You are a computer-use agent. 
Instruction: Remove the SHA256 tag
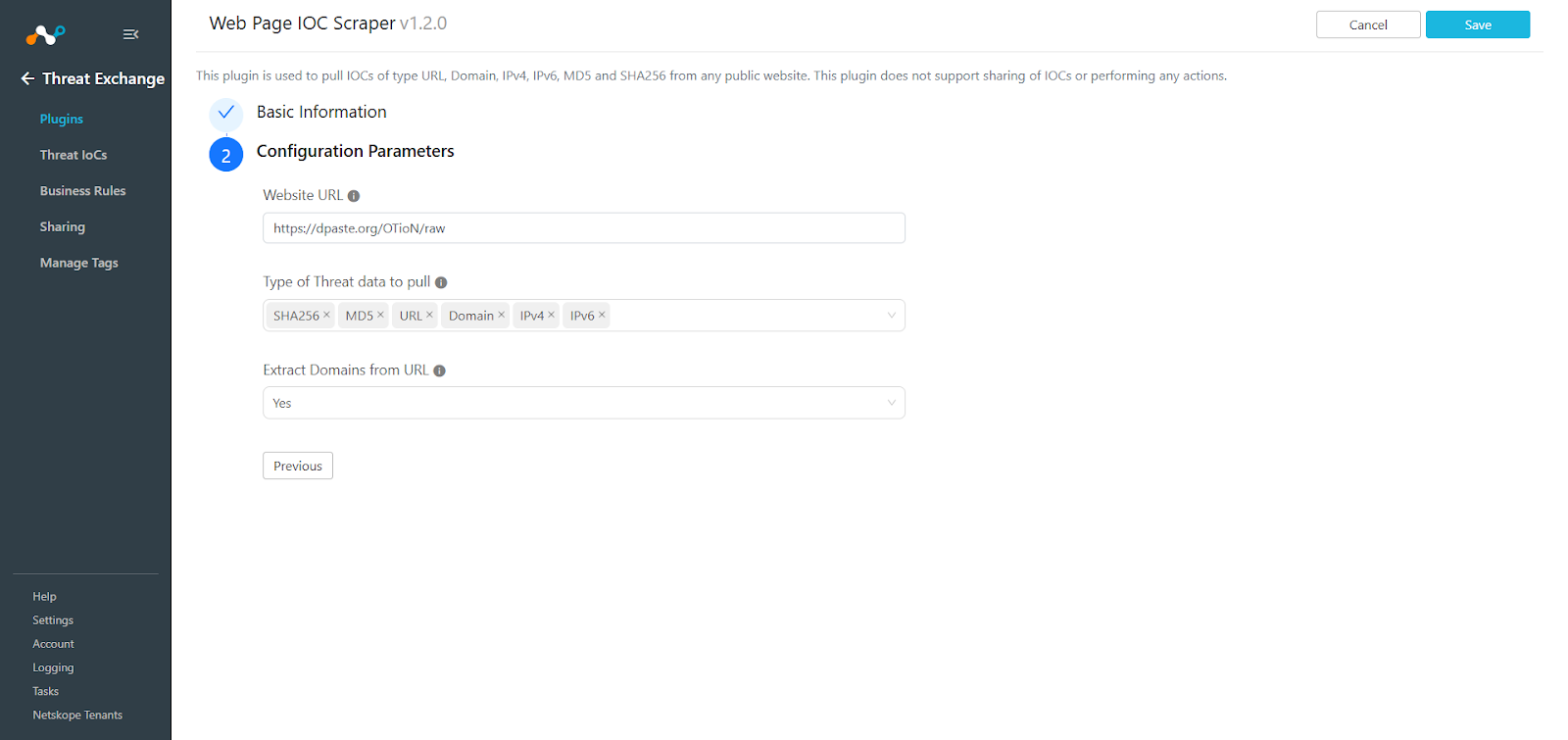point(326,315)
